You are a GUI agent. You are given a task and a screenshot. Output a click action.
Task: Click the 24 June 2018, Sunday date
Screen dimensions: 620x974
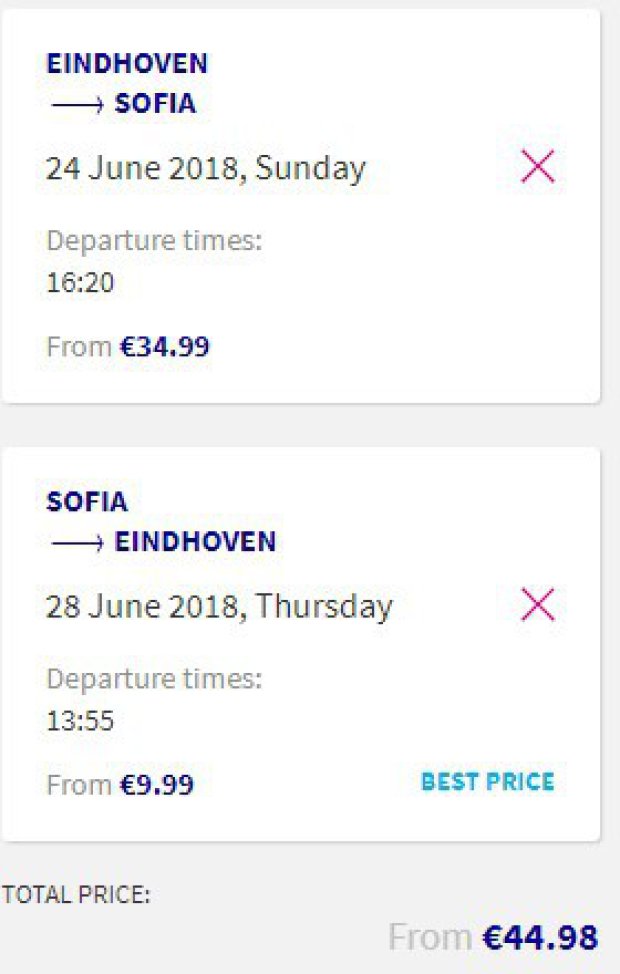[x=205, y=168]
